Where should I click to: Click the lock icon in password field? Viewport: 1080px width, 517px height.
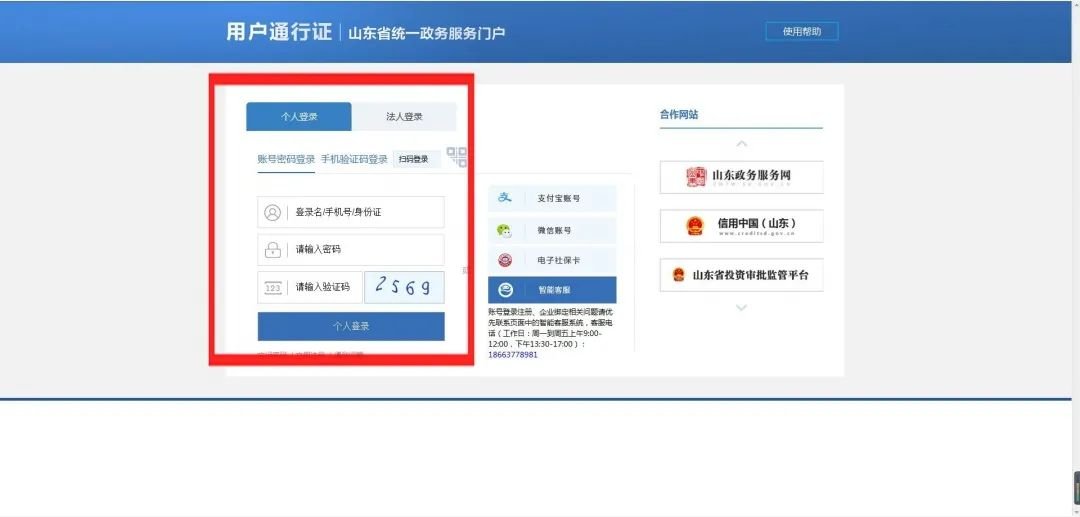[272, 249]
